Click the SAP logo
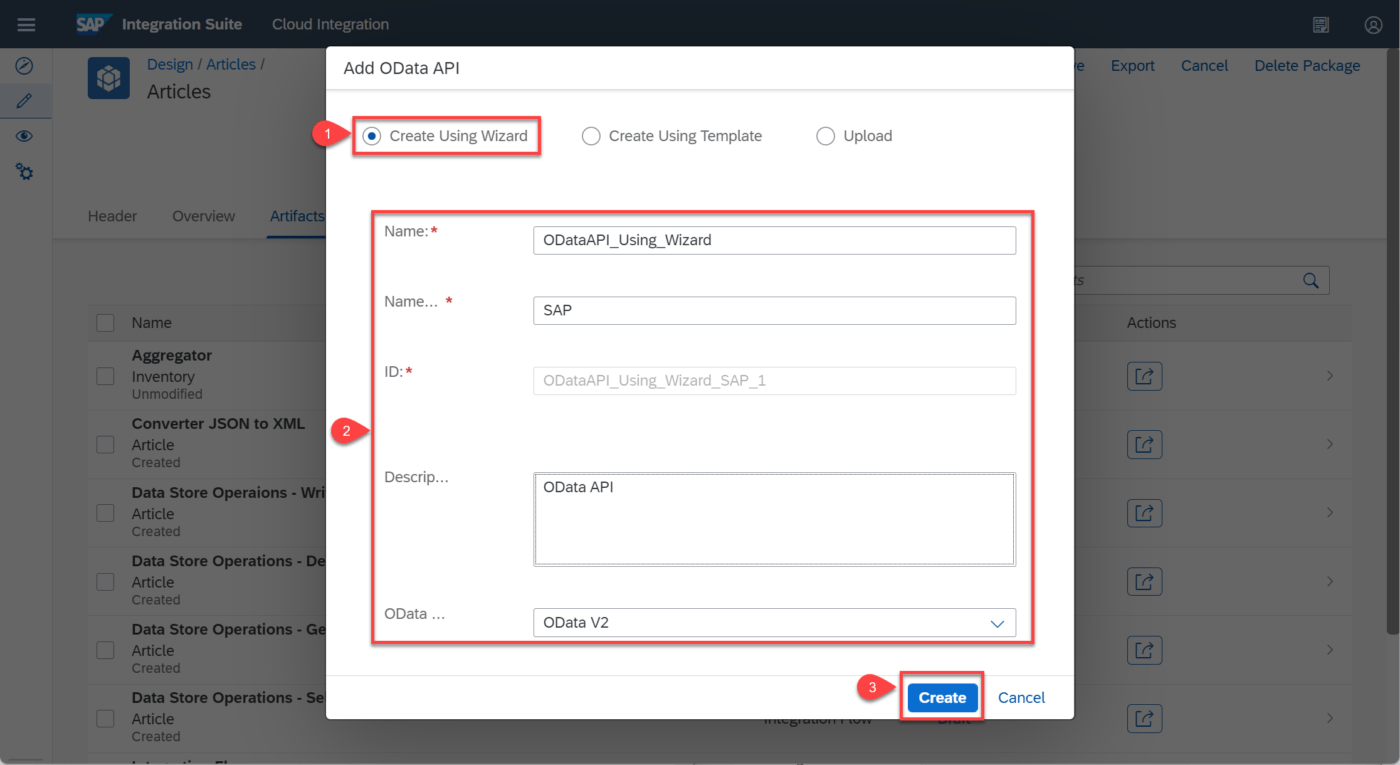 pos(93,24)
